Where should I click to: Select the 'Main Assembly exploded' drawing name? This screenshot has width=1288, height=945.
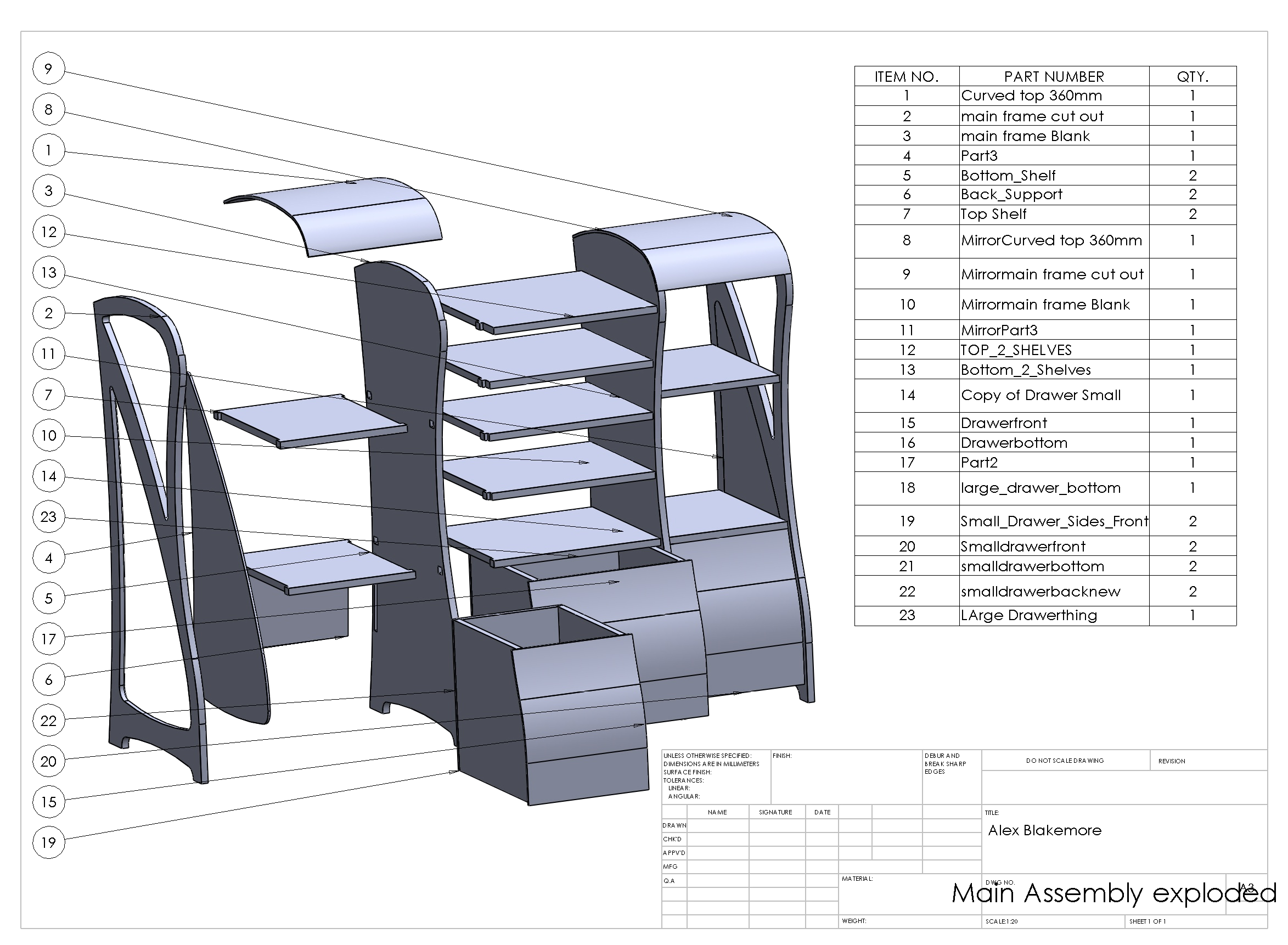[x=1113, y=894]
